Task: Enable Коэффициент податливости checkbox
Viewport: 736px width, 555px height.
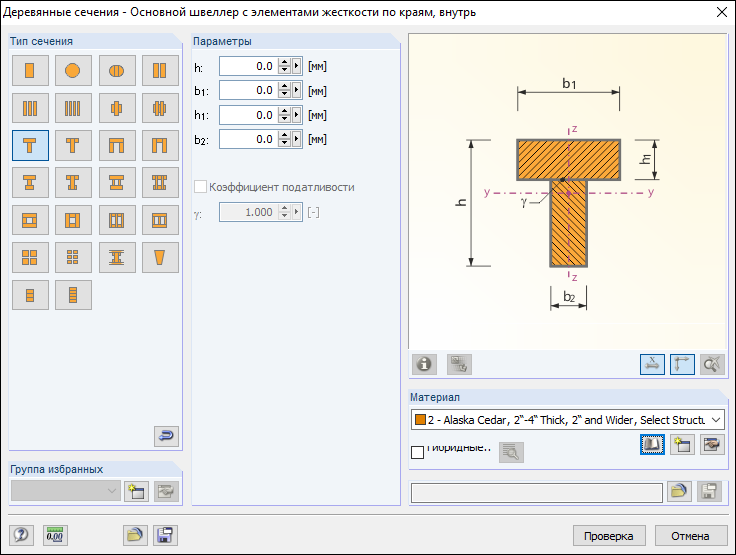Action: [200, 187]
